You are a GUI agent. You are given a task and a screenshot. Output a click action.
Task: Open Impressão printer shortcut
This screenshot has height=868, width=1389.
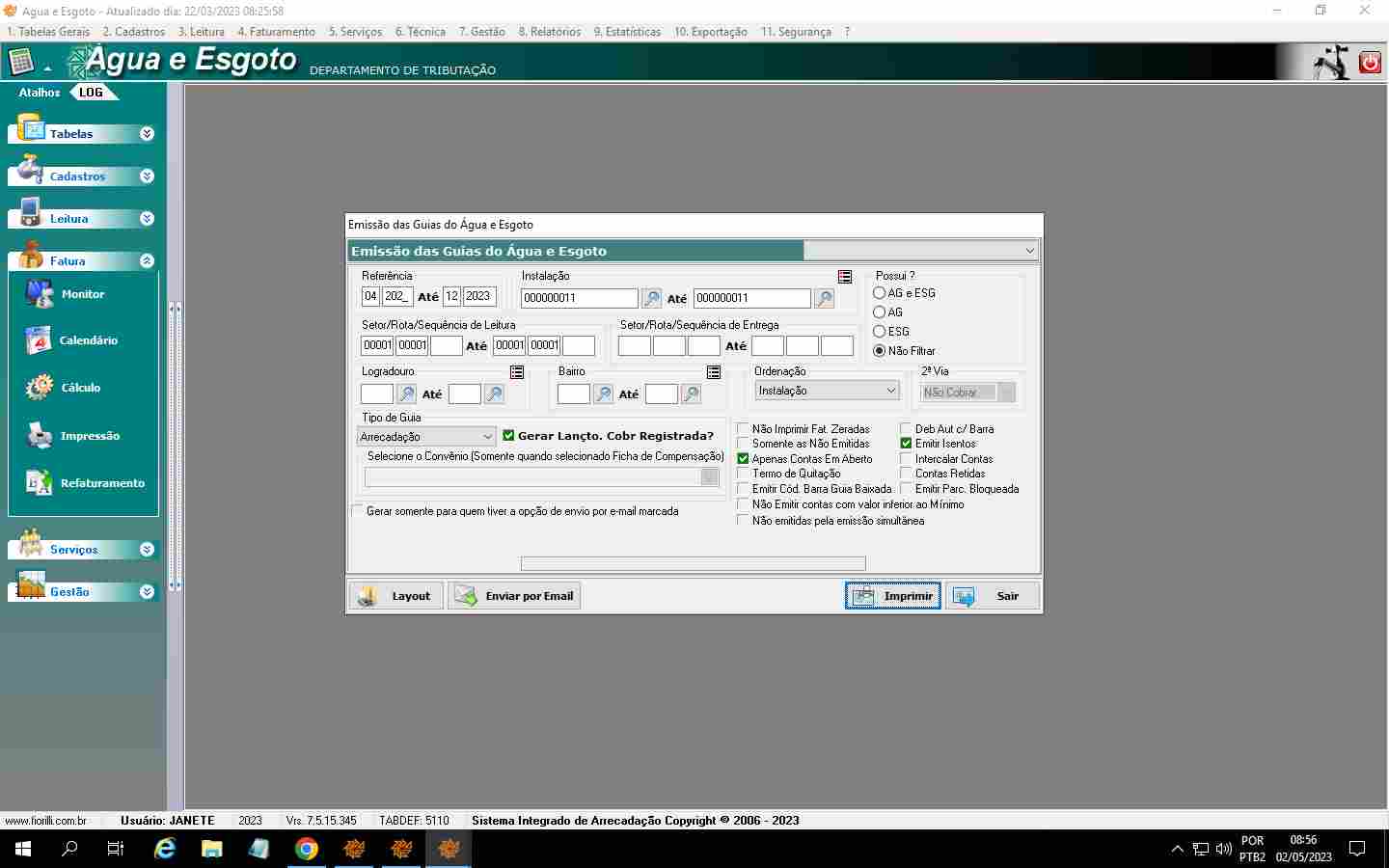pos(41,436)
